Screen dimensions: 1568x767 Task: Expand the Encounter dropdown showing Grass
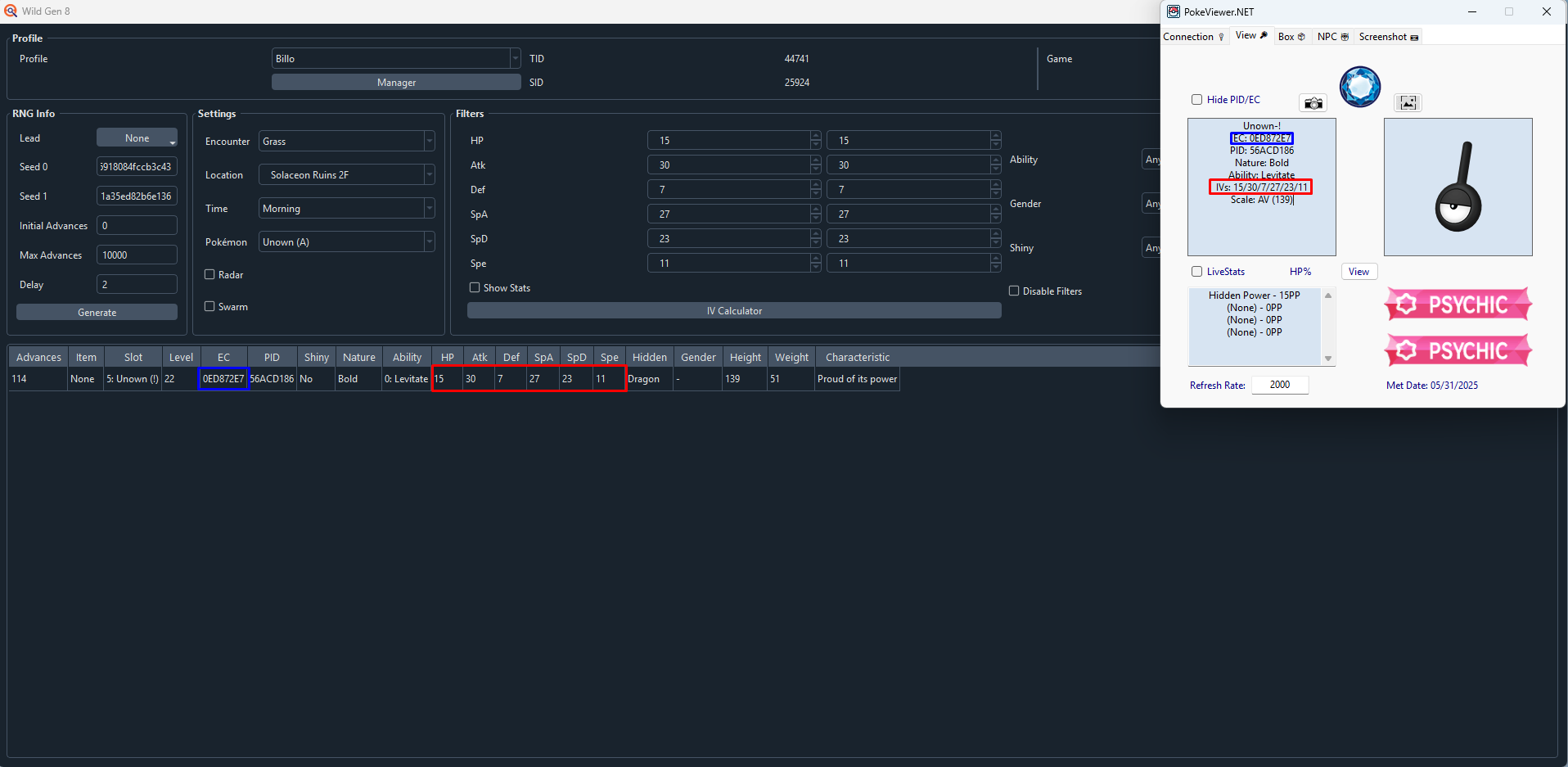tap(347, 141)
